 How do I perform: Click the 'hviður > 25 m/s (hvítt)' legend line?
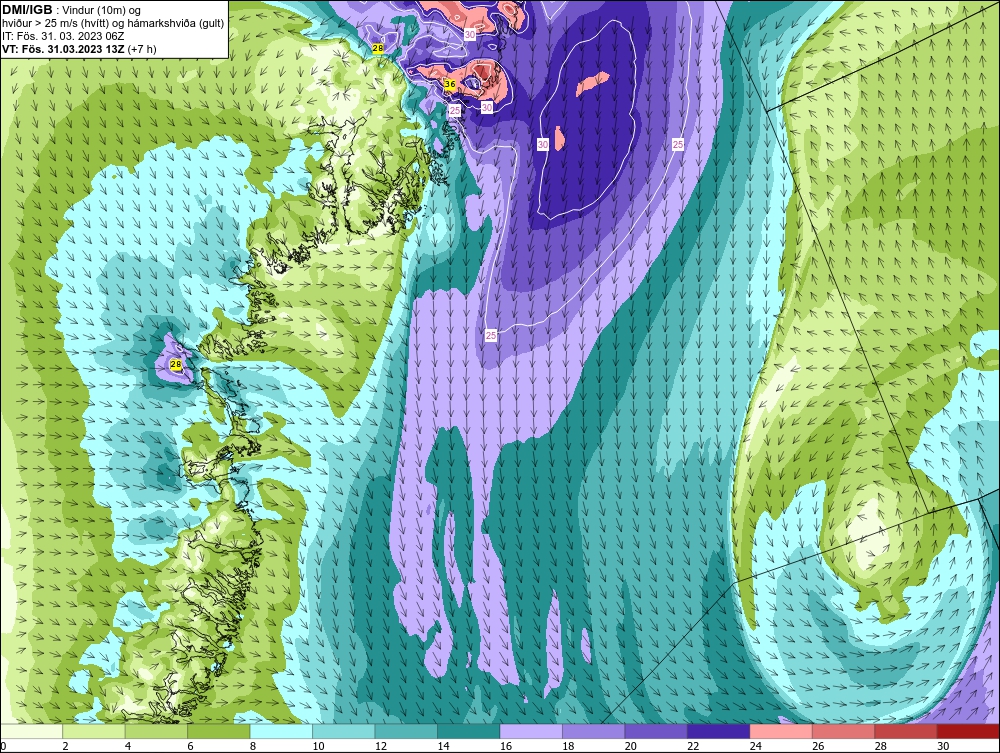[x=113, y=23]
